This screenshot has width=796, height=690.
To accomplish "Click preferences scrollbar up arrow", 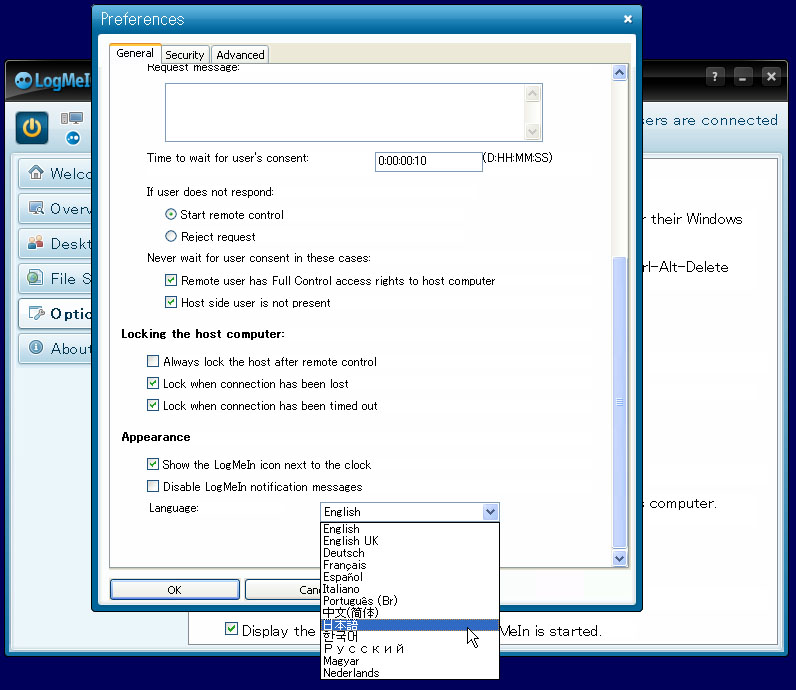I will 619,73.
